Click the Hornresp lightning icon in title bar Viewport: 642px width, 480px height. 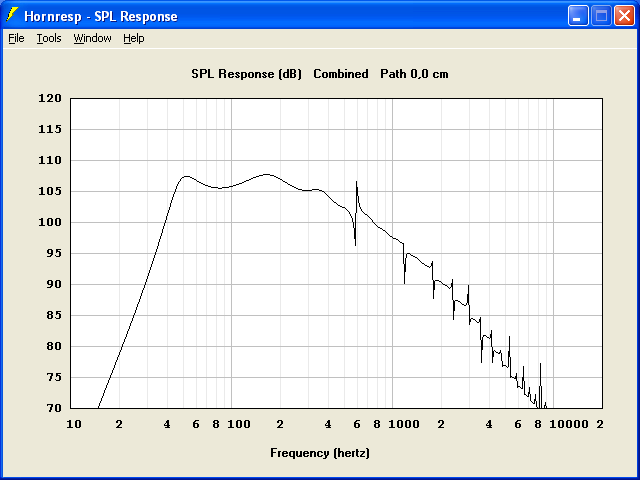pyautogui.click(x=12, y=15)
